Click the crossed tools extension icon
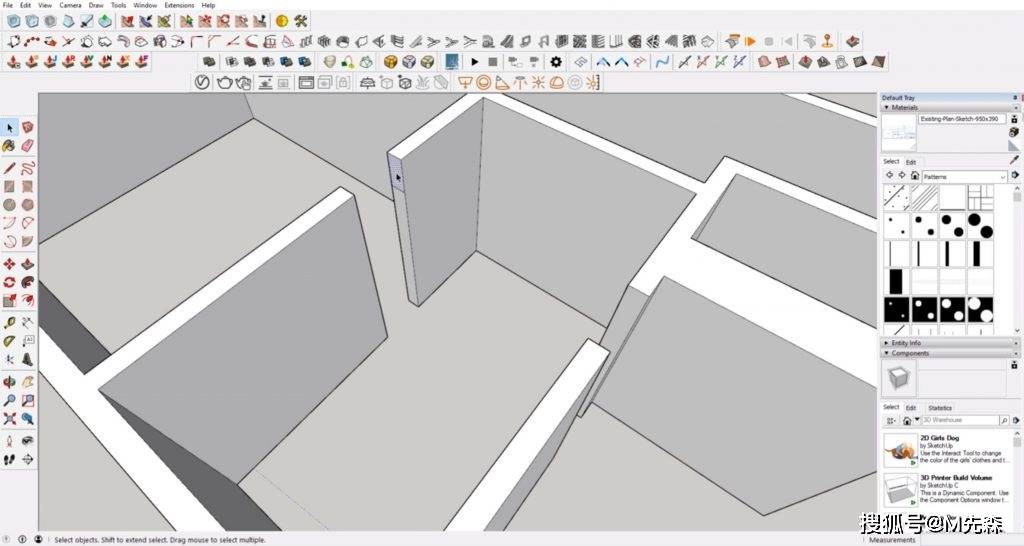 (x=300, y=21)
